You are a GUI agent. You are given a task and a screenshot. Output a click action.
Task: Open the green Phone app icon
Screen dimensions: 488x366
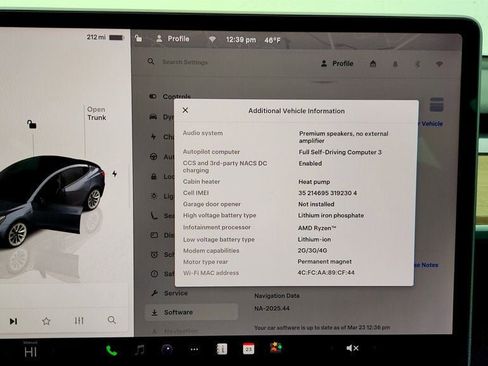(111, 350)
